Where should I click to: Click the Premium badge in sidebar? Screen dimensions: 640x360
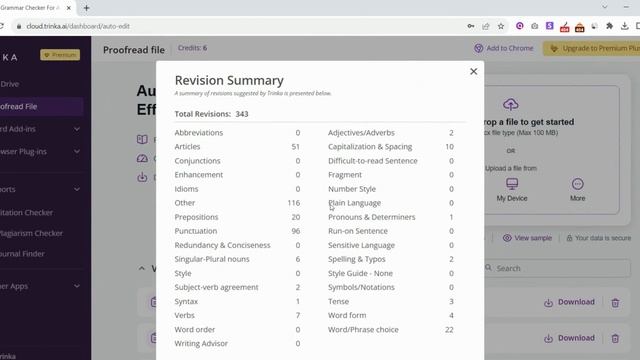tap(60, 55)
